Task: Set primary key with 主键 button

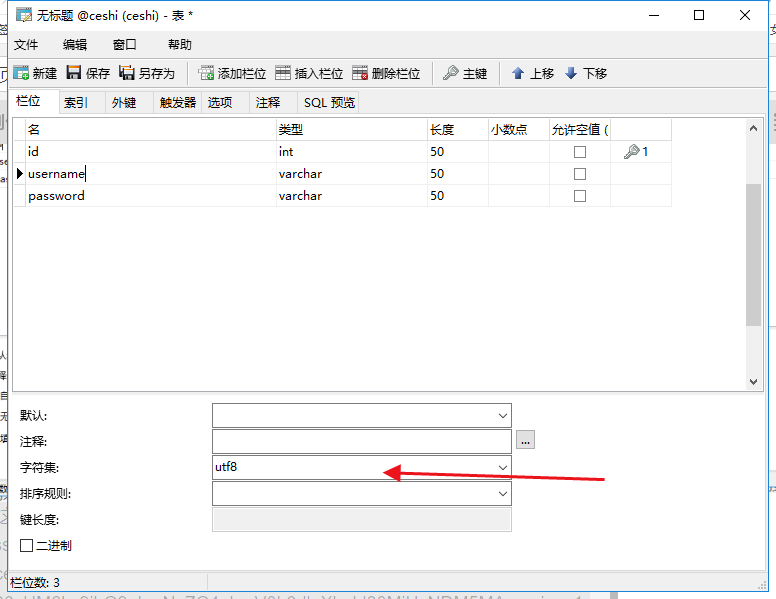Action: point(465,73)
